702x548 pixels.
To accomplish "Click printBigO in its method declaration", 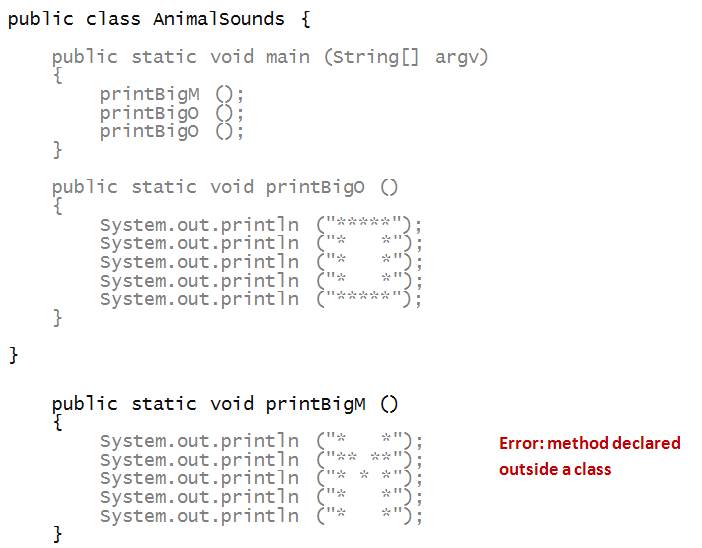I will tap(315, 187).
